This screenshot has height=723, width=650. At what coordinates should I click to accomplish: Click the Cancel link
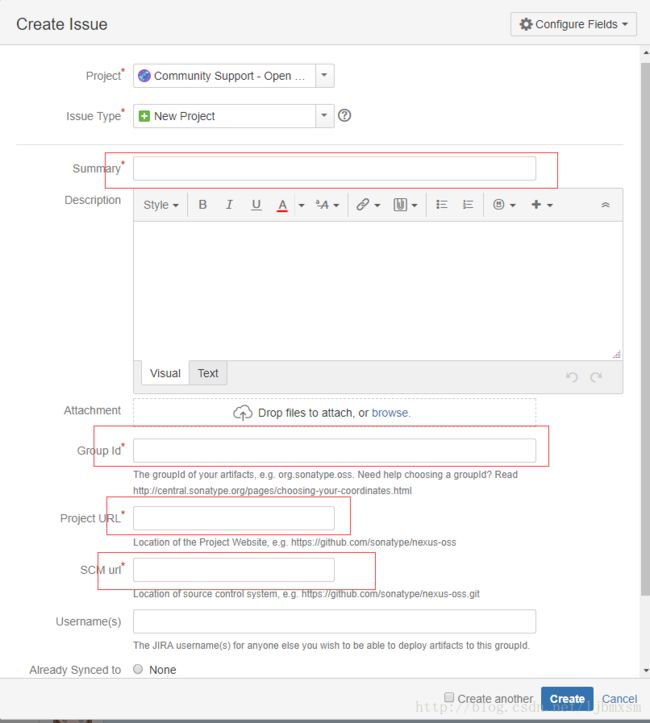[619, 699]
